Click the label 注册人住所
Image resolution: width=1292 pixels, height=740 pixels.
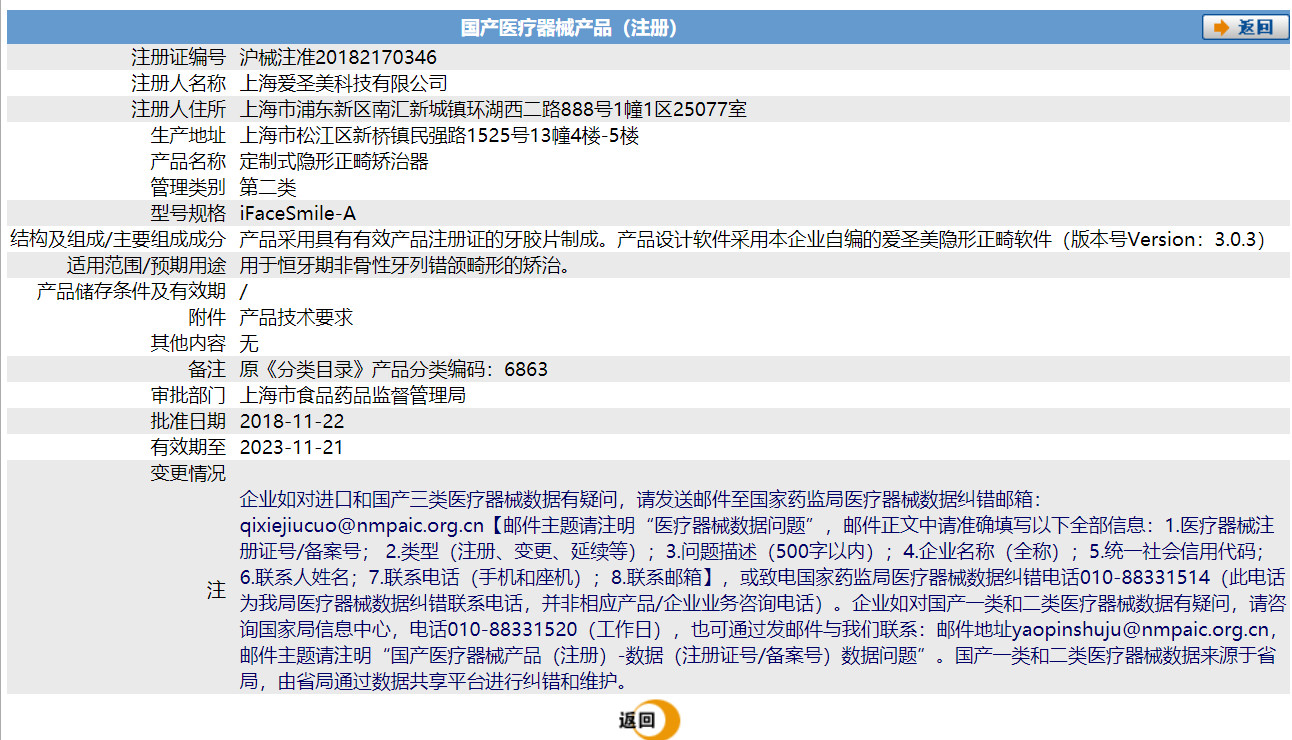coord(179,110)
